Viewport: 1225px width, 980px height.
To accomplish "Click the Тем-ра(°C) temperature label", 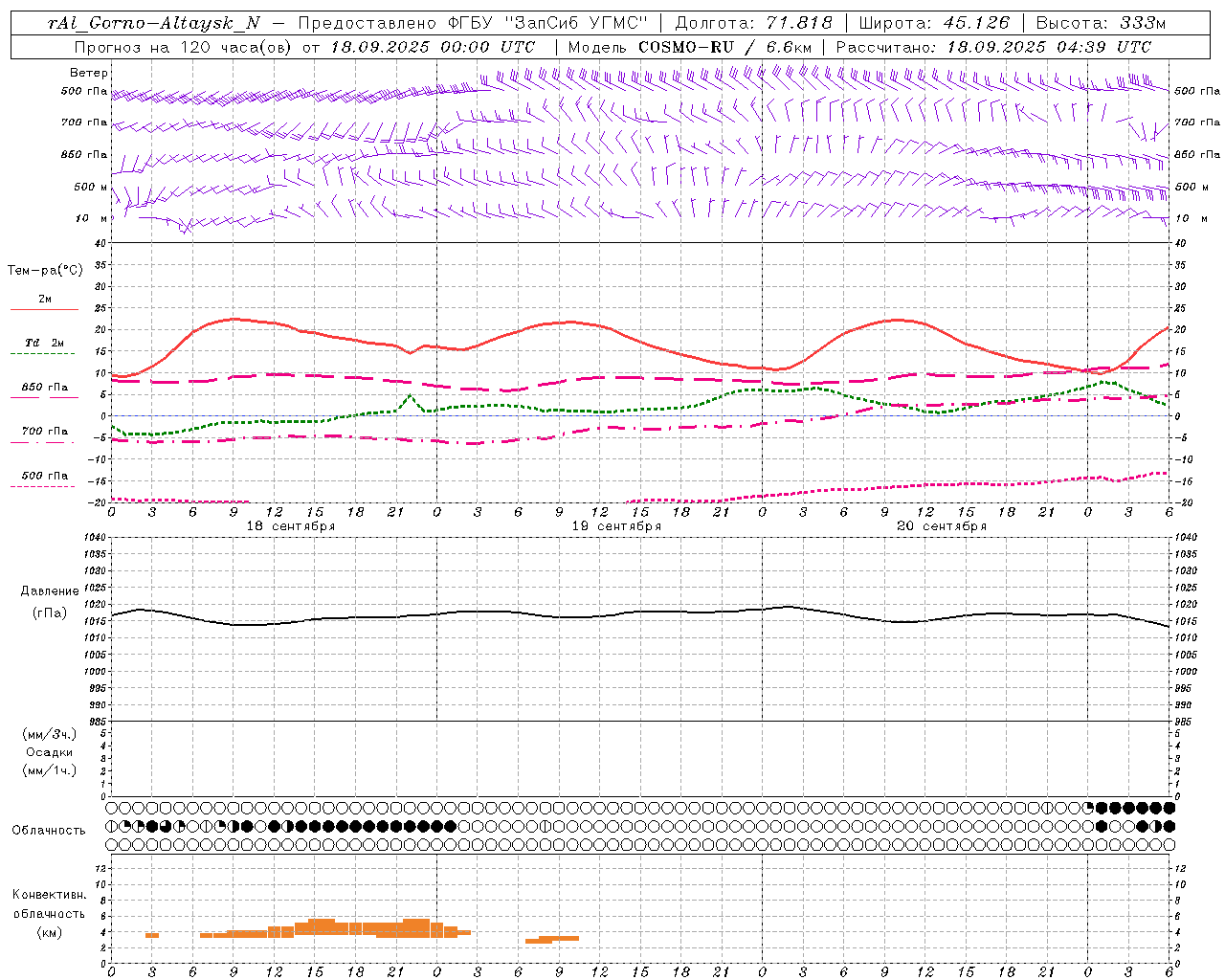I will tap(45, 271).
